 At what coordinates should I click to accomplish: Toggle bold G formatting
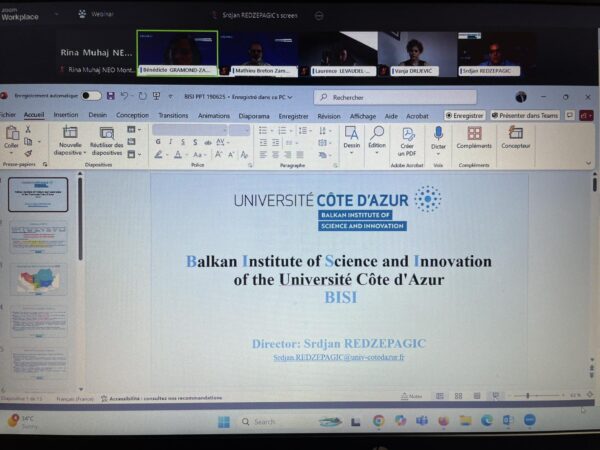pyautogui.click(x=158, y=142)
